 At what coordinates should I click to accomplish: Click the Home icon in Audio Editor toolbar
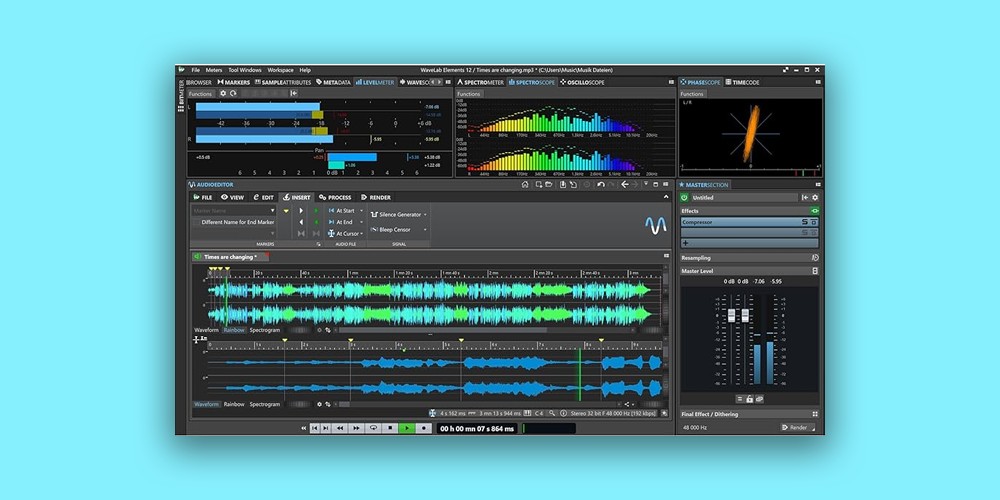click(x=525, y=184)
